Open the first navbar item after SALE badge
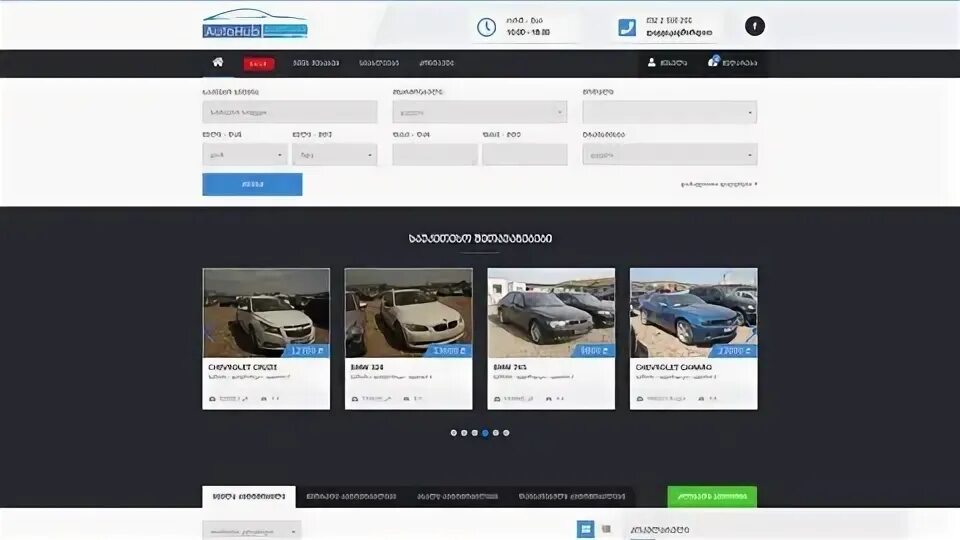960x540 pixels. pos(315,63)
